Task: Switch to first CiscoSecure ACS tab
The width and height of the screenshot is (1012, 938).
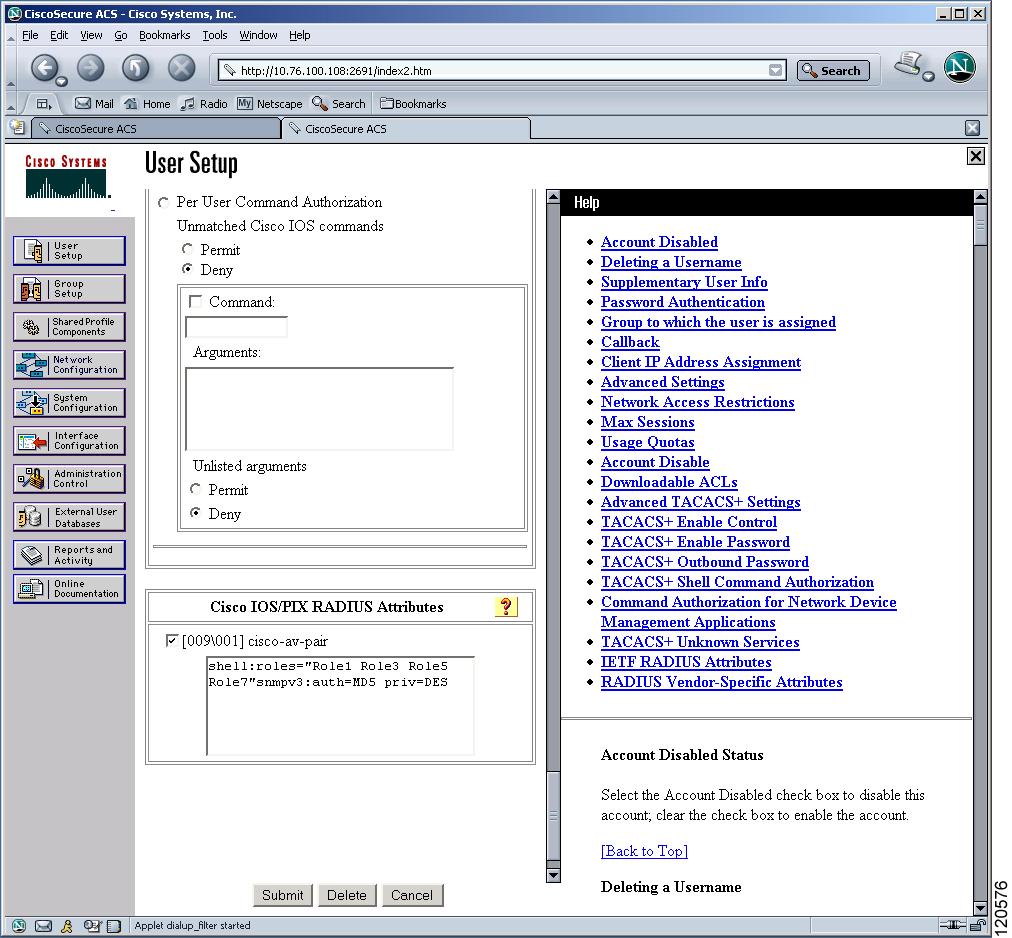Action: (155, 128)
